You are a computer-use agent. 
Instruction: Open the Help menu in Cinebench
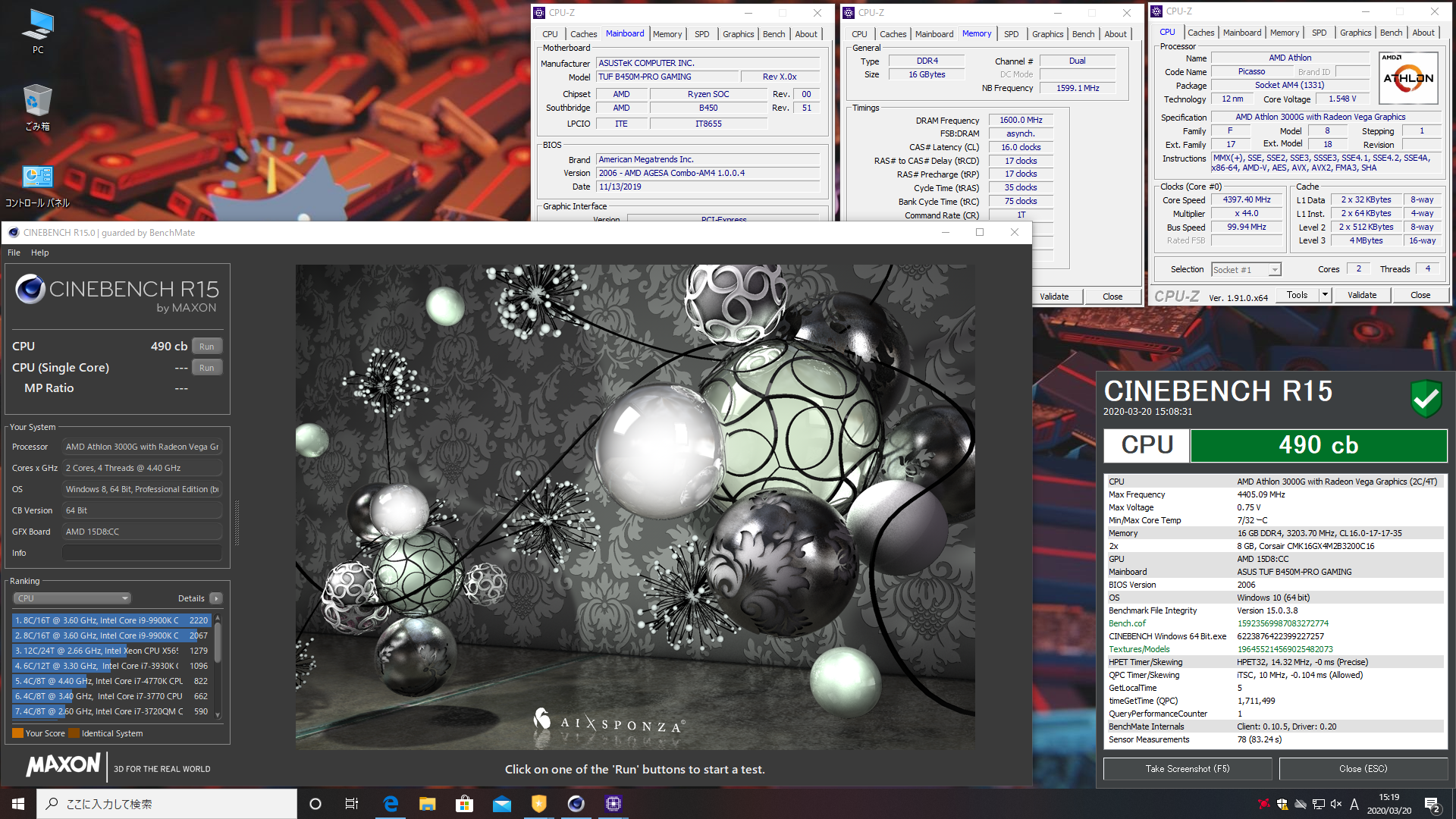click(39, 253)
